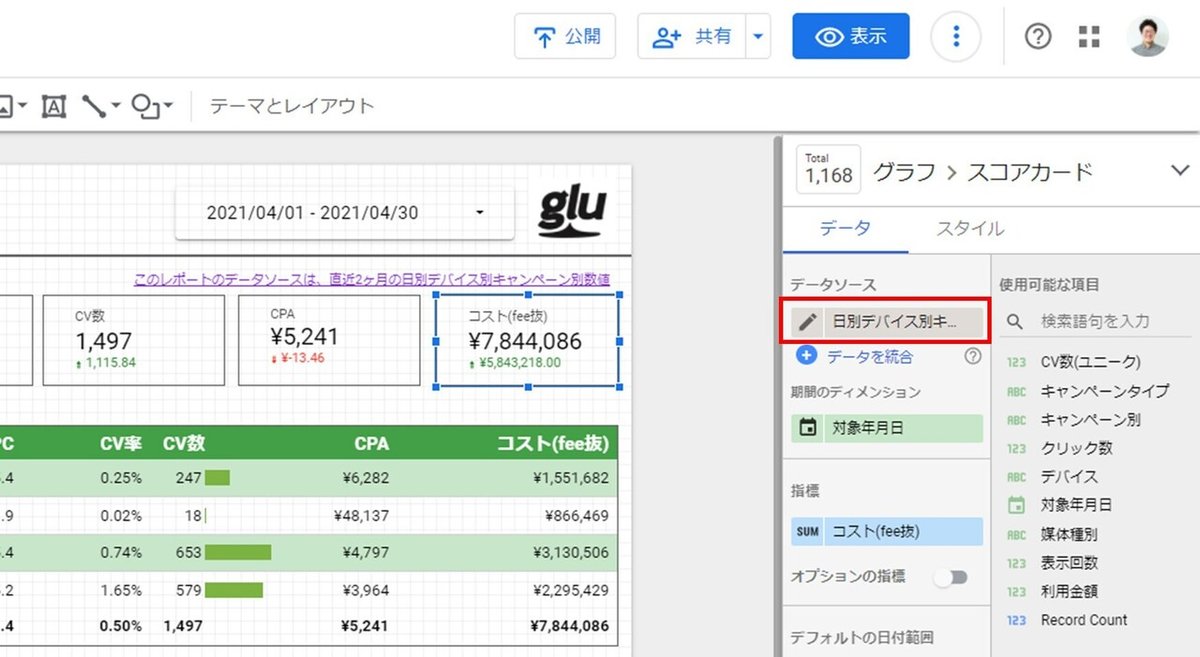Image resolution: width=1200 pixels, height=657 pixels.
Task: Switch to the スタイル tab
Action: [969, 228]
